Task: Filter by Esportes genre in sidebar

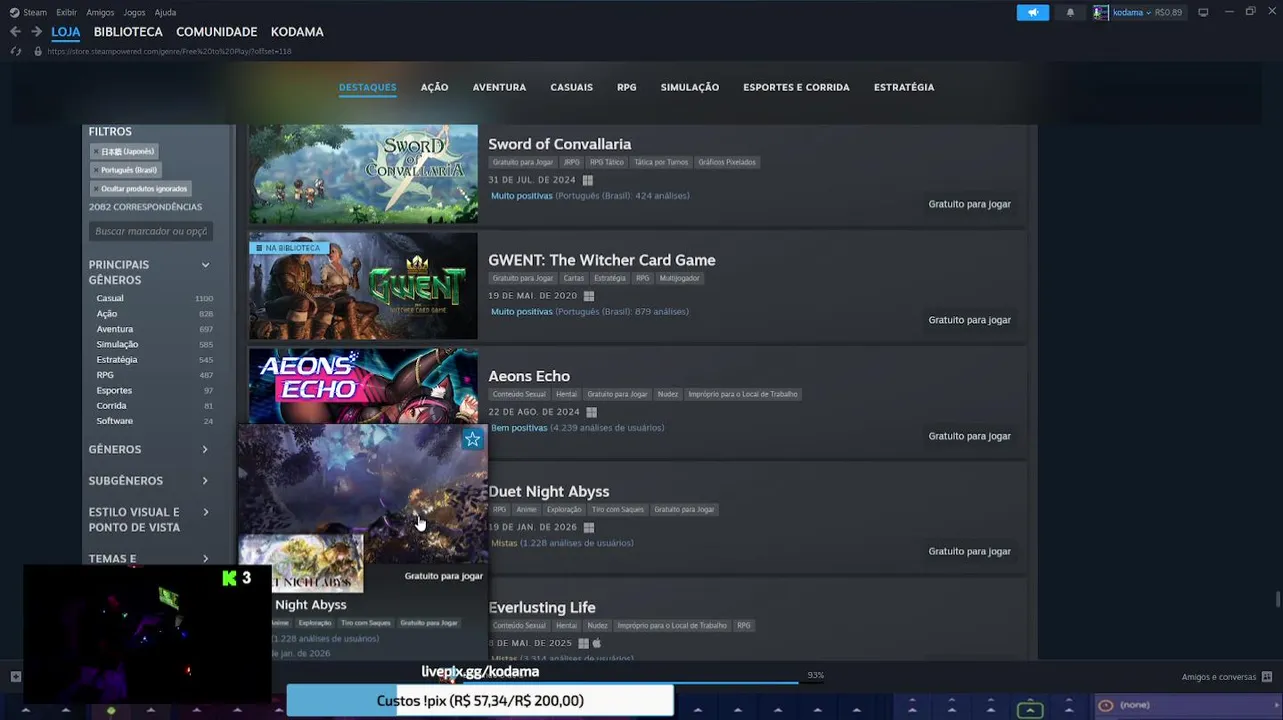Action: [x=114, y=390]
